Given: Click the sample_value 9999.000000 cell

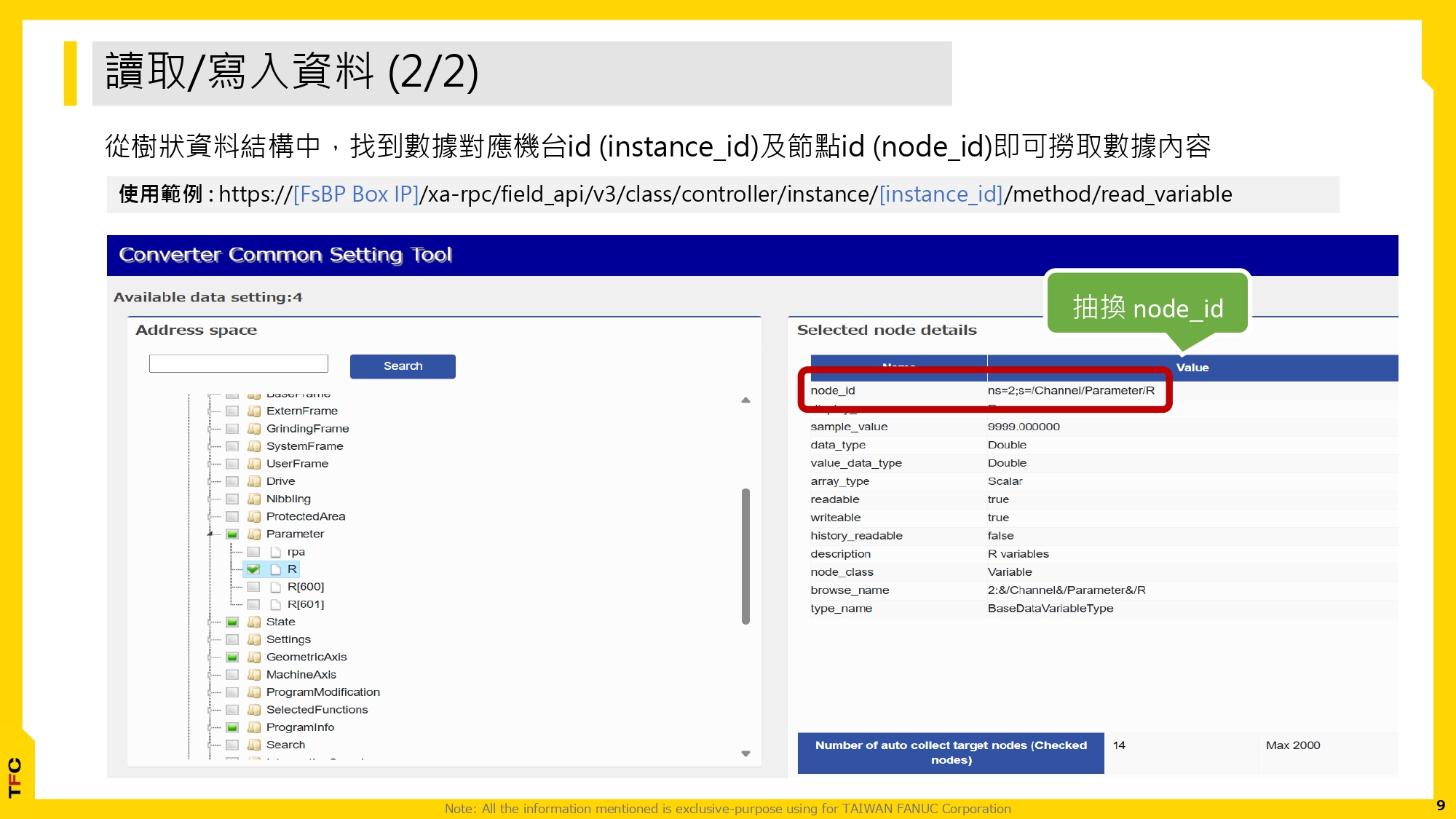Looking at the screenshot, I should [x=1024, y=427].
